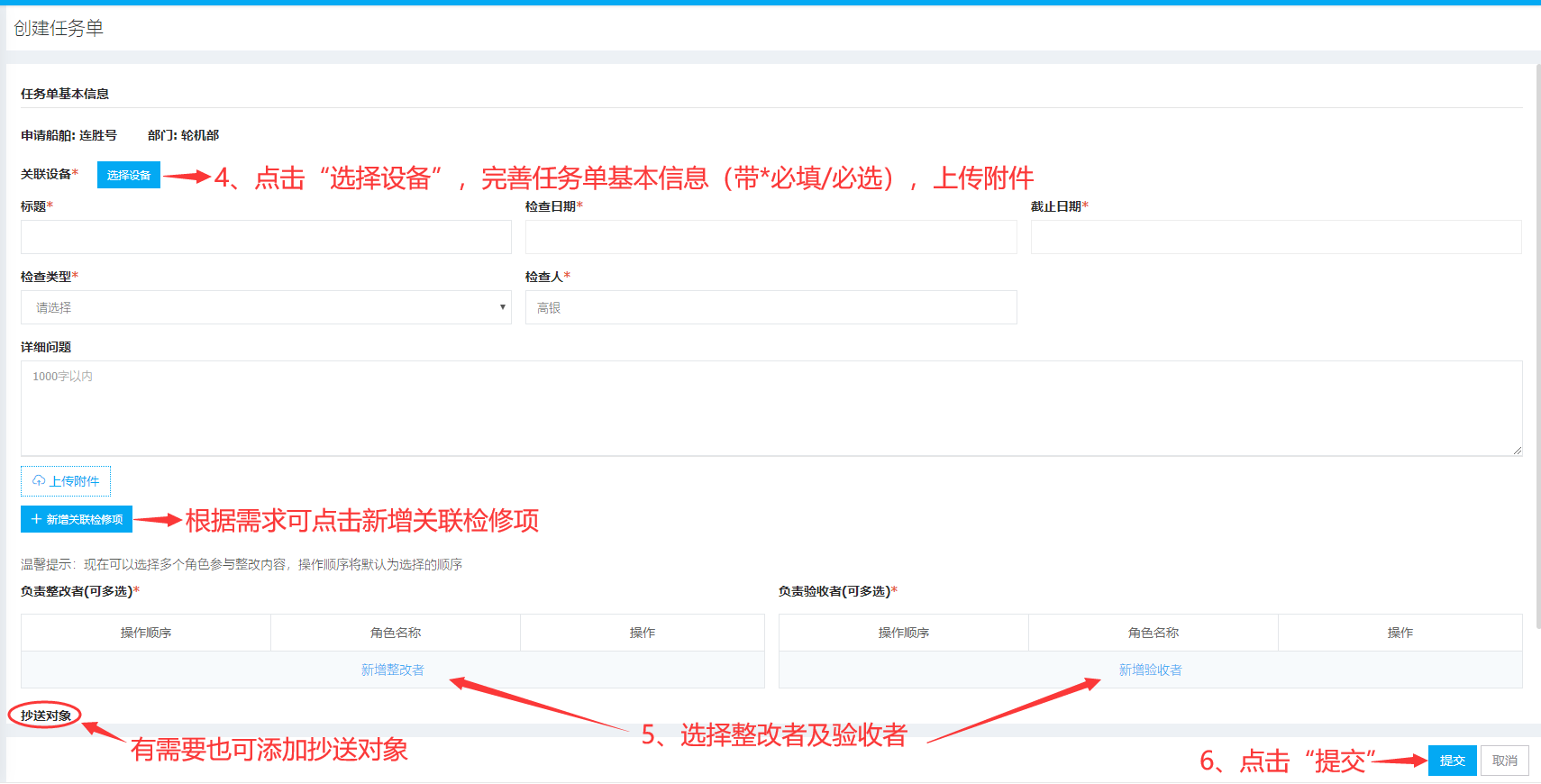This screenshot has width=1541, height=784.
Task: Click the 创建任务单 page title
Action: click(x=59, y=29)
